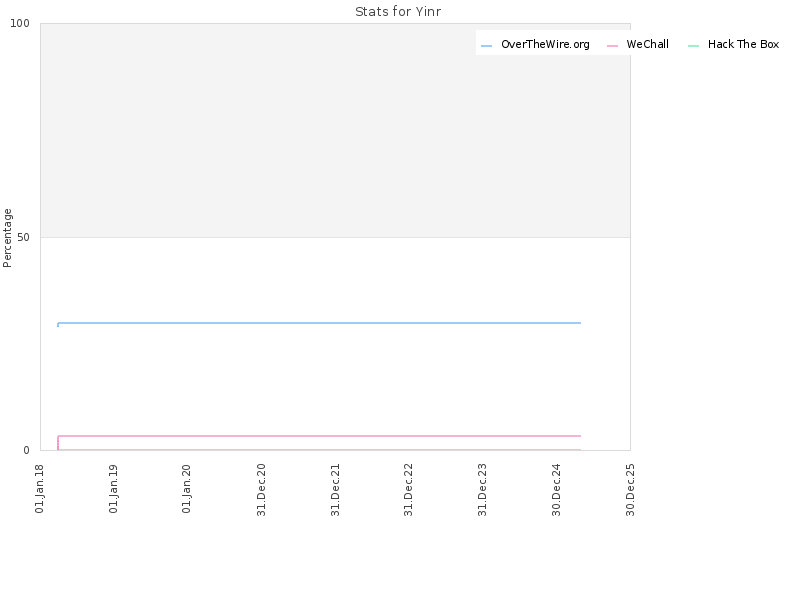This screenshot has height=600, width=800.
Task: Click the 01.Jan.18 x-axis date label
Action: [x=39, y=488]
